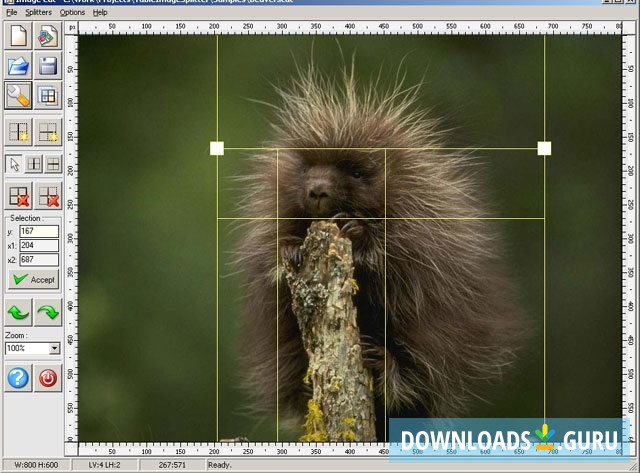This screenshot has height=473, width=640.
Task: Click the delete splitter red X icon
Action: point(18,195)
